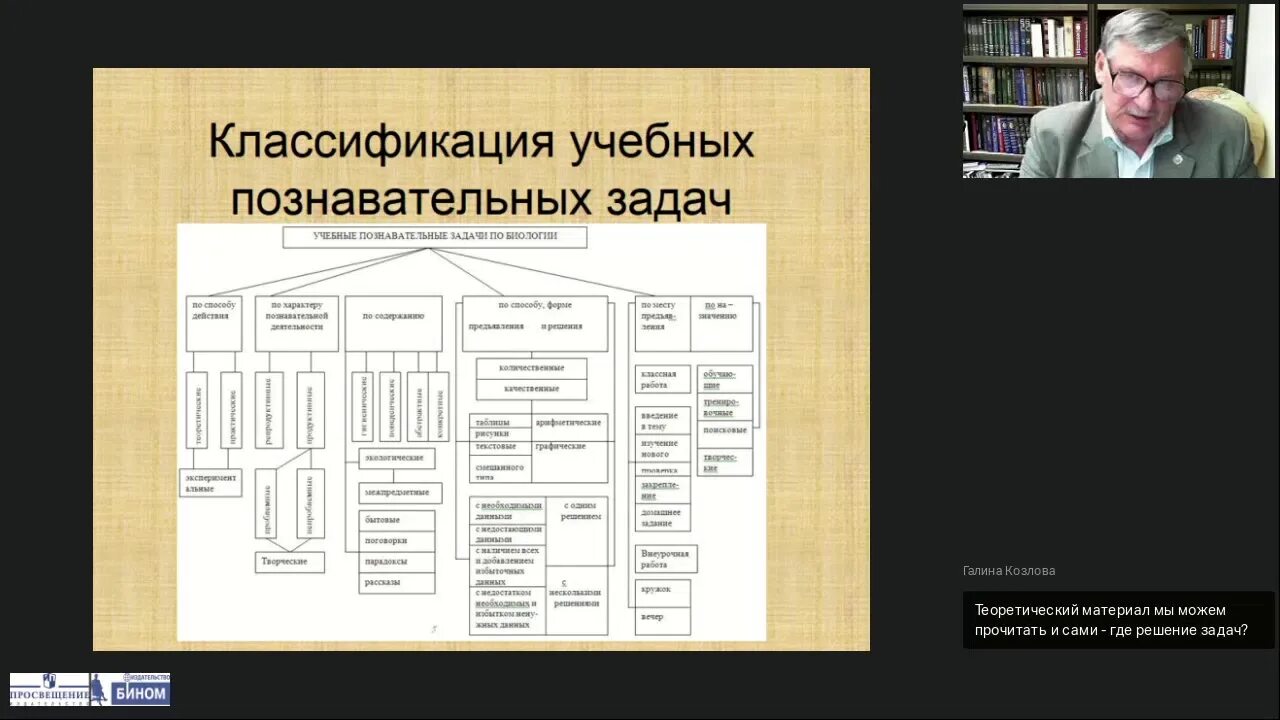Screen dimensions: 1280x720
Task: Click the 'вечер' box
Action: tap(663, 621)
